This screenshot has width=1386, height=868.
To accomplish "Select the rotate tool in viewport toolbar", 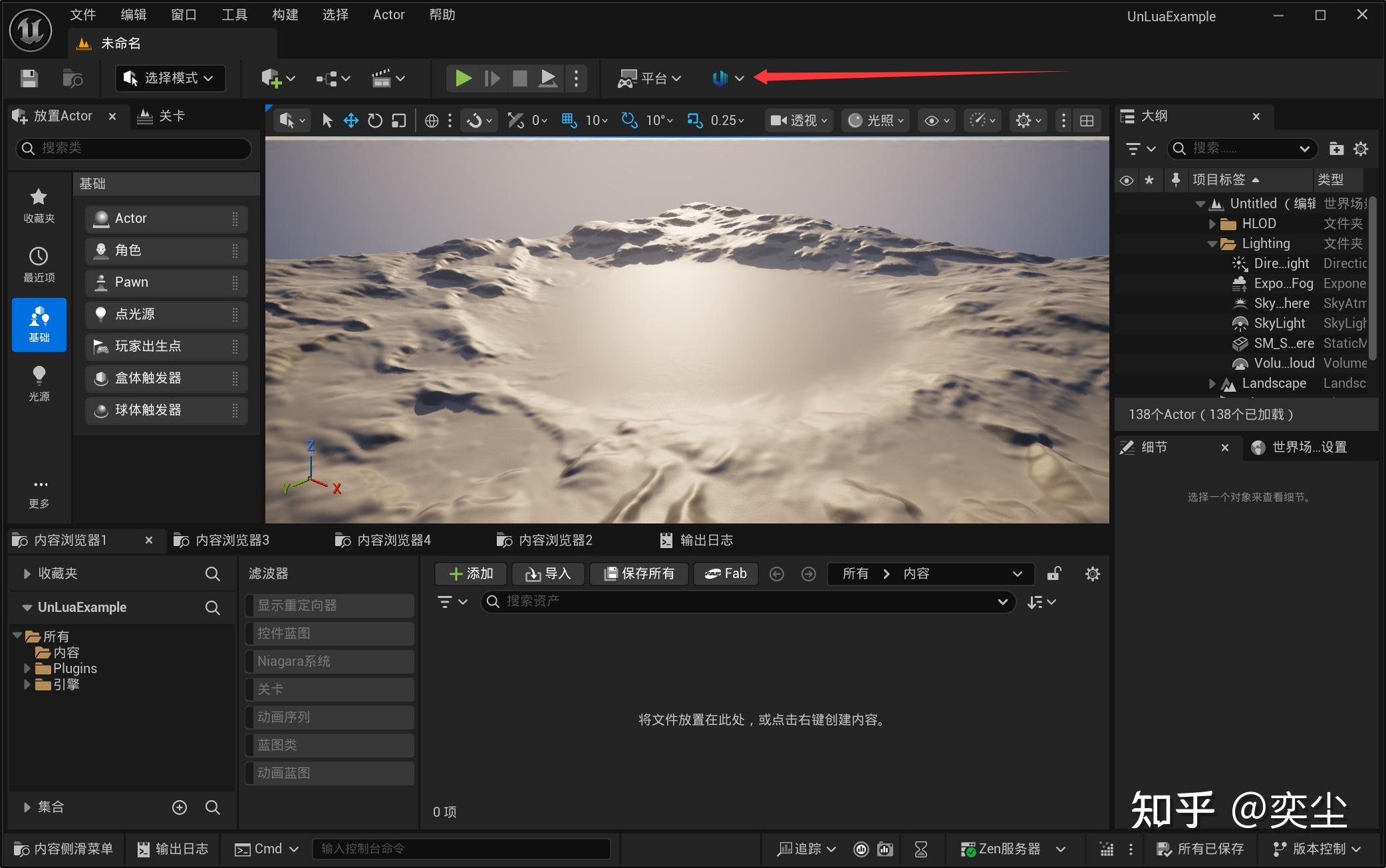I will pyautogui.click(x=375, y=120).
